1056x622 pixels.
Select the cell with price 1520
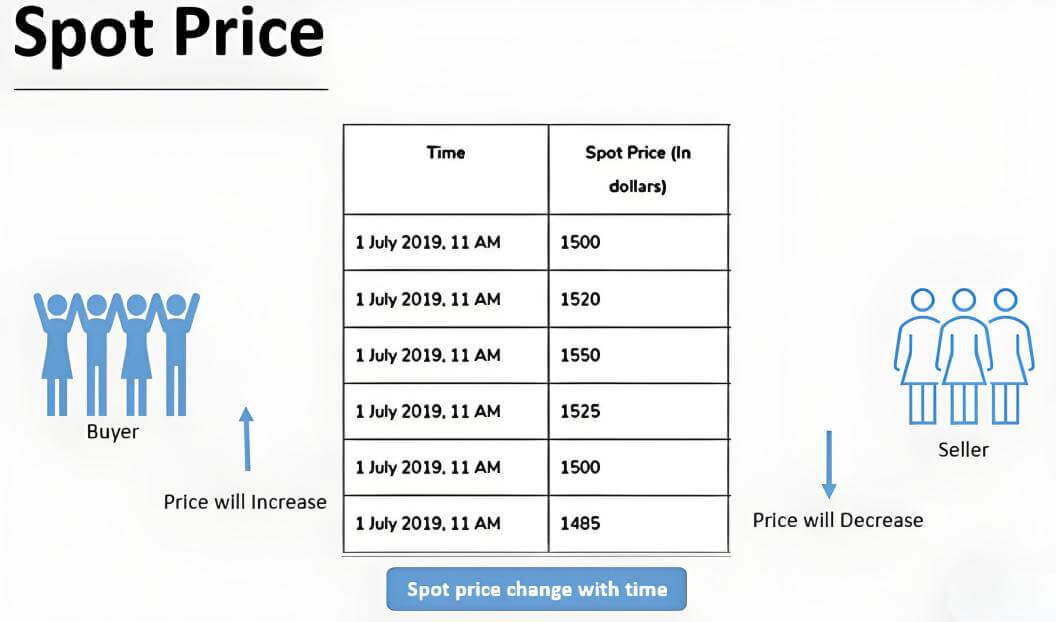(638, 299)
